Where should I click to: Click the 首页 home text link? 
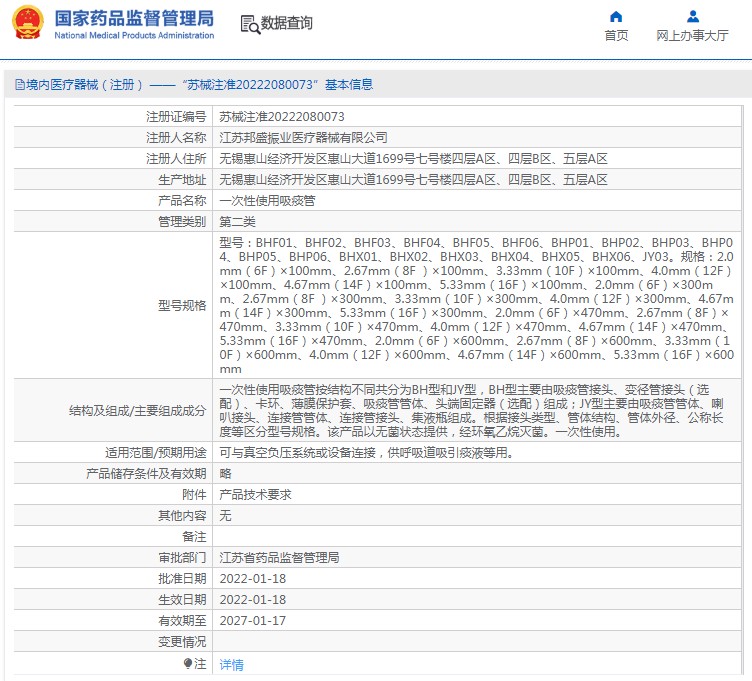tap(616, 35)
